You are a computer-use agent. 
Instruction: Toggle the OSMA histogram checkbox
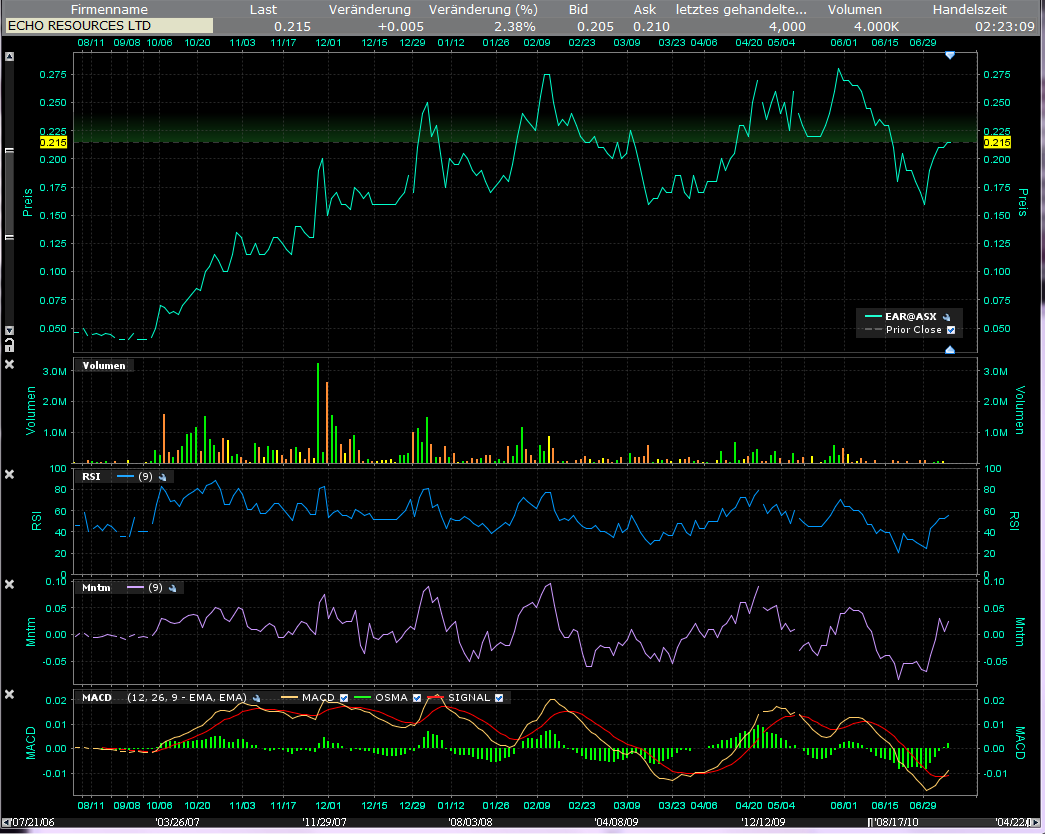416,698
